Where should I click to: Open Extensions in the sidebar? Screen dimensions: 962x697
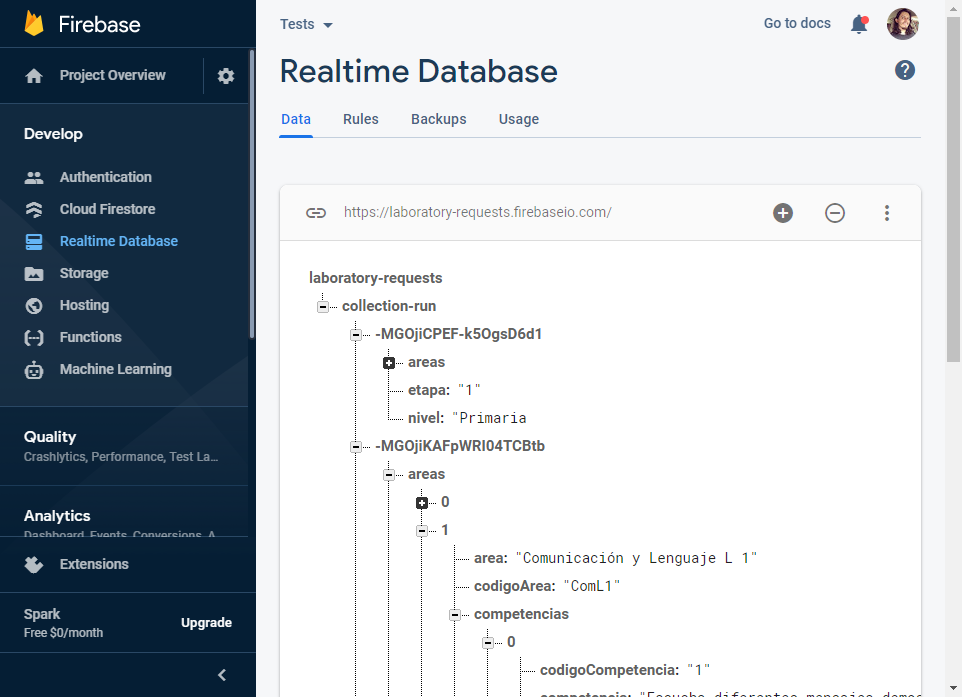point(94,564)
